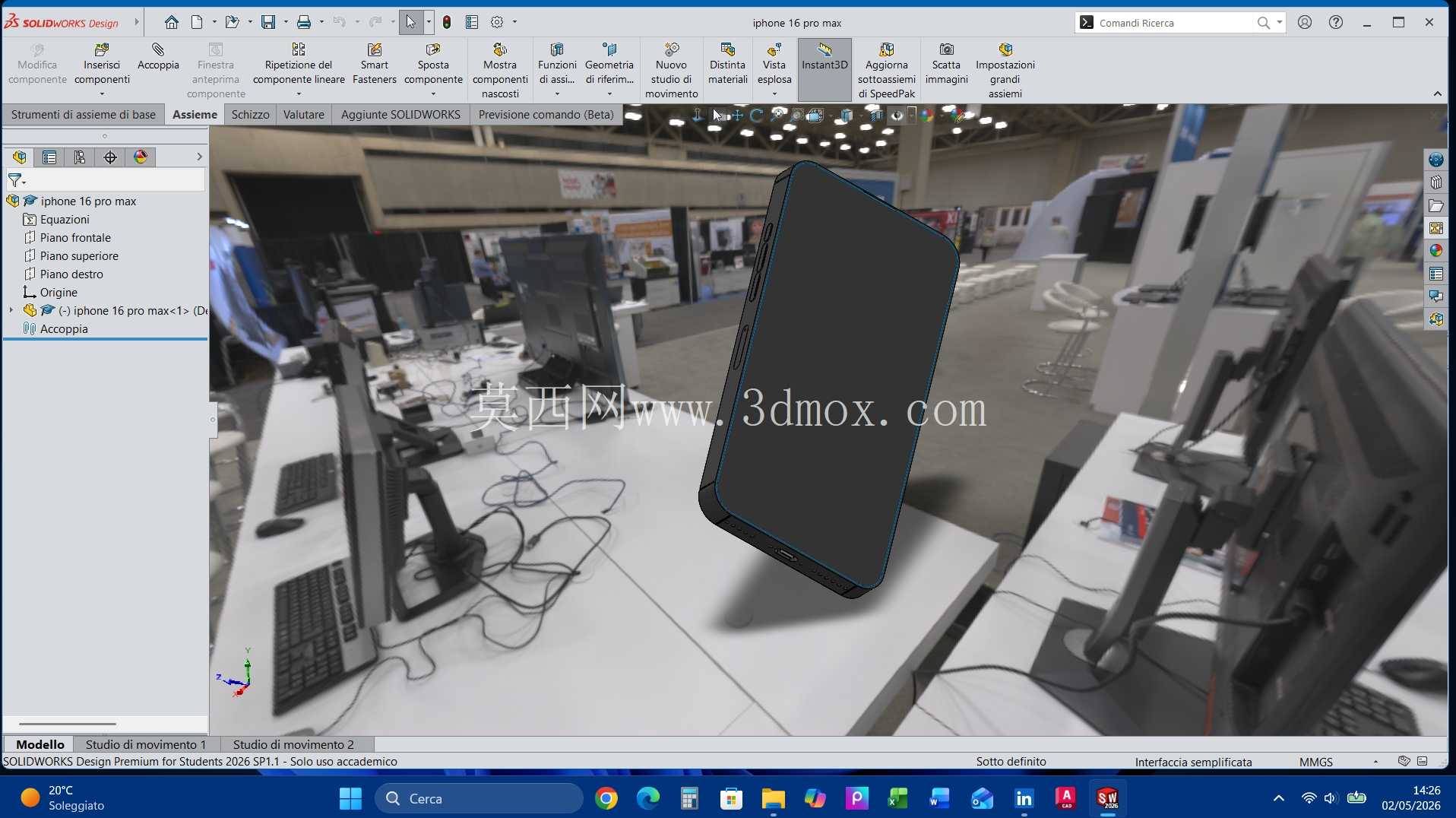Open New document dropdown arrow
Screen dimensions: 1456x818
(x=214, y=22)
